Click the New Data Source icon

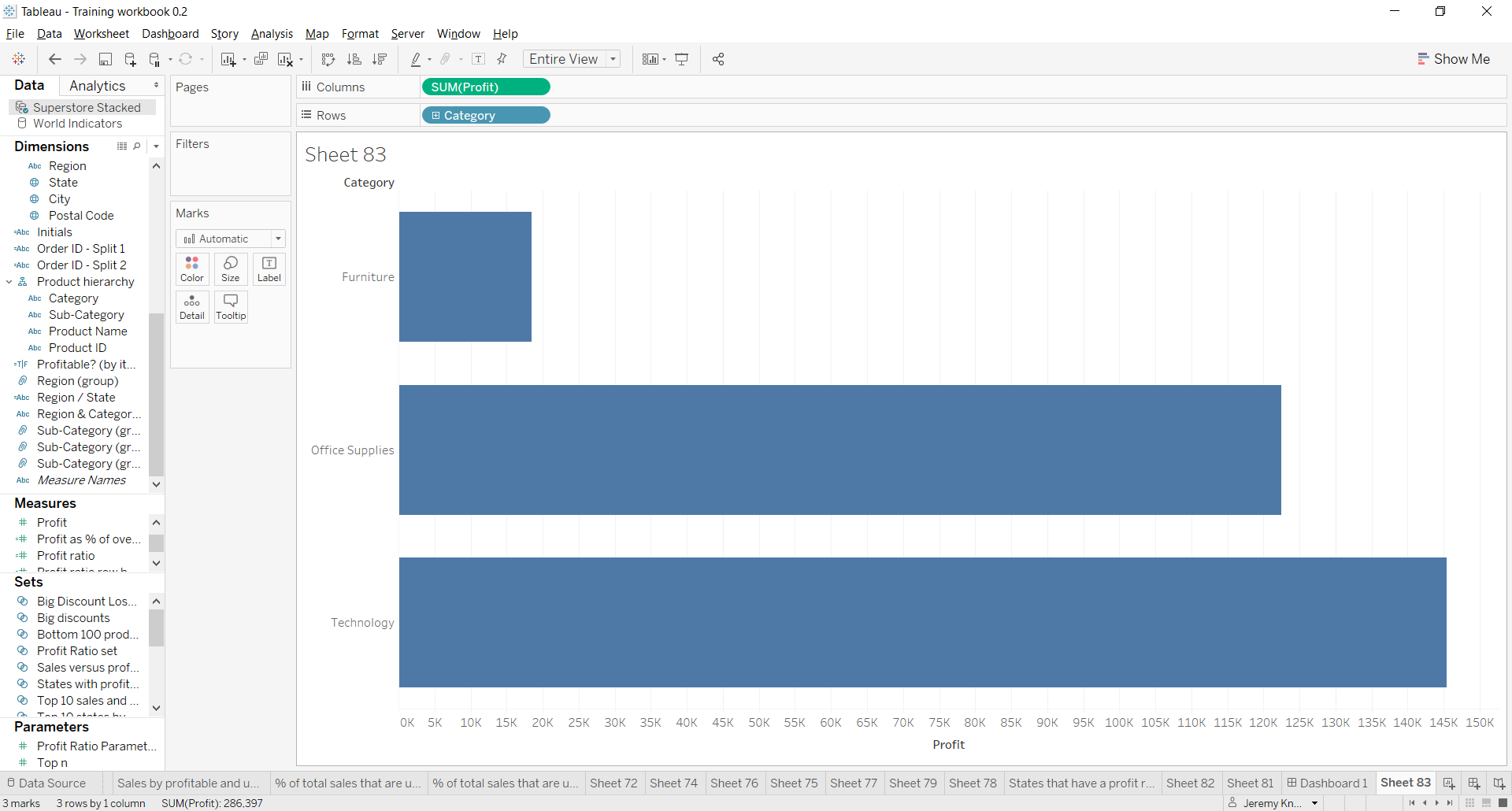(x=131, y=59)
